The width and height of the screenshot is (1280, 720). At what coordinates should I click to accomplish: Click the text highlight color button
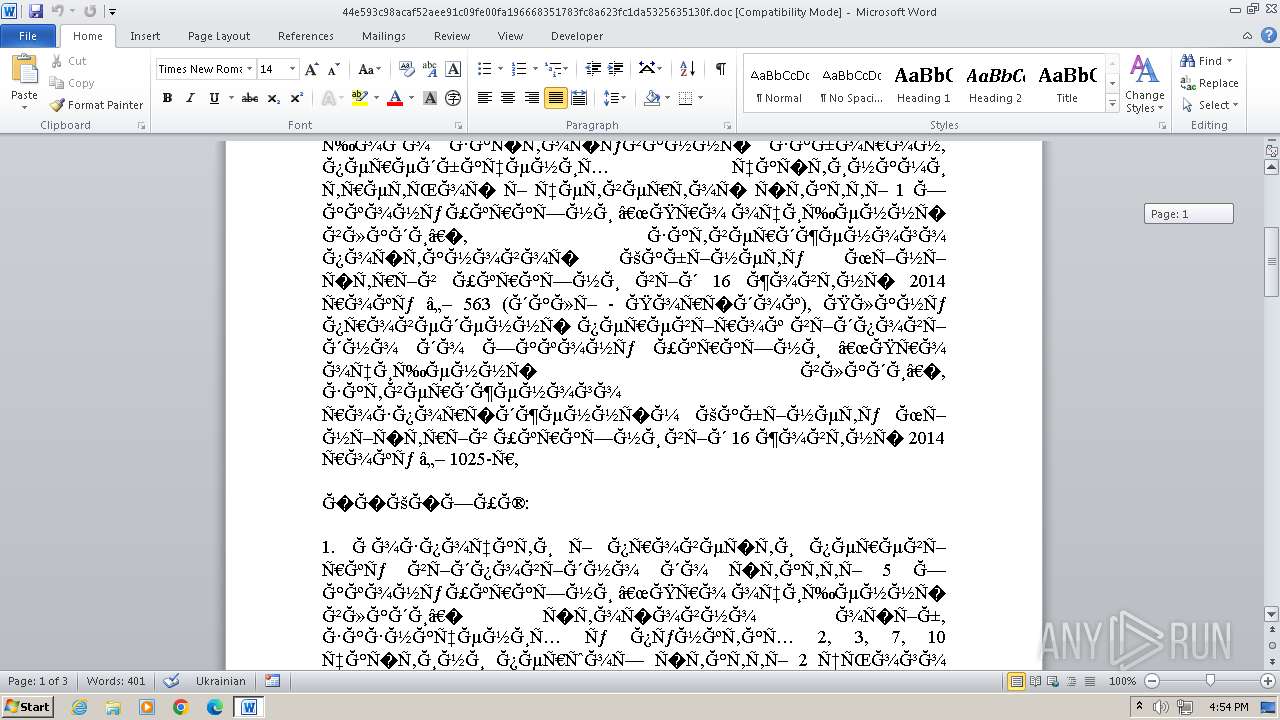[x=358, y=98]
